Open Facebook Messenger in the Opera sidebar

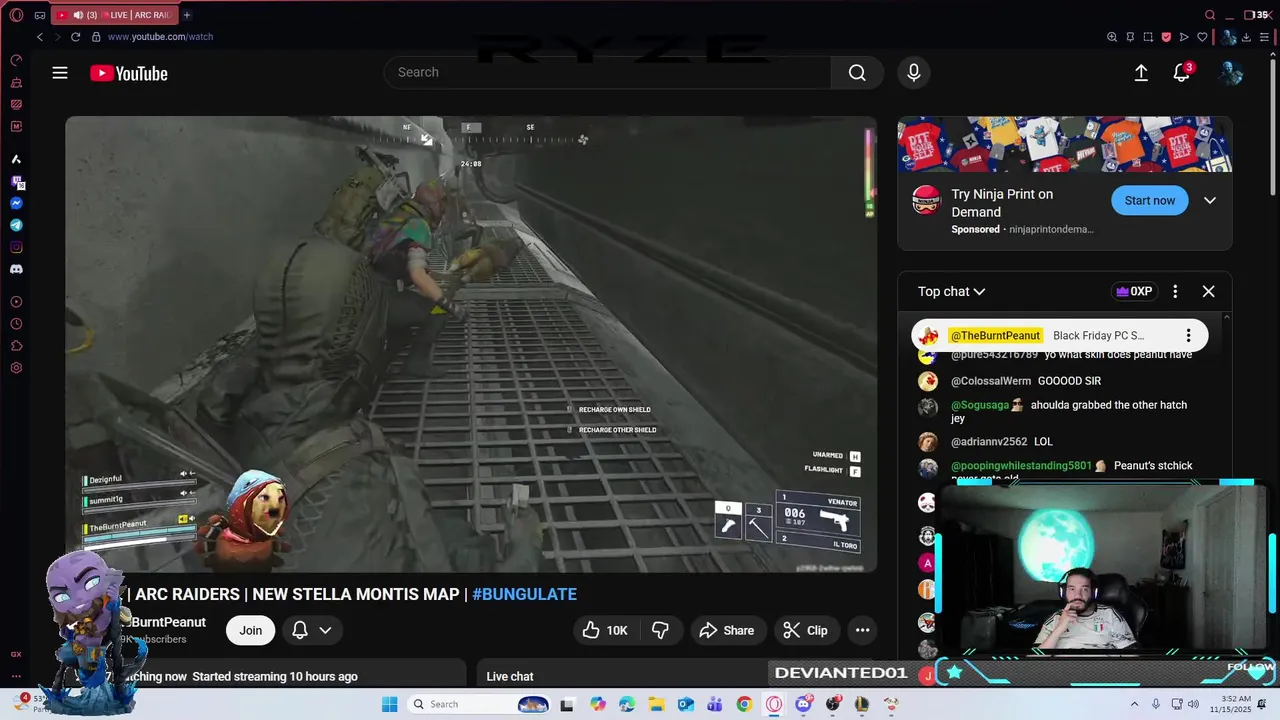pos(16,203)
